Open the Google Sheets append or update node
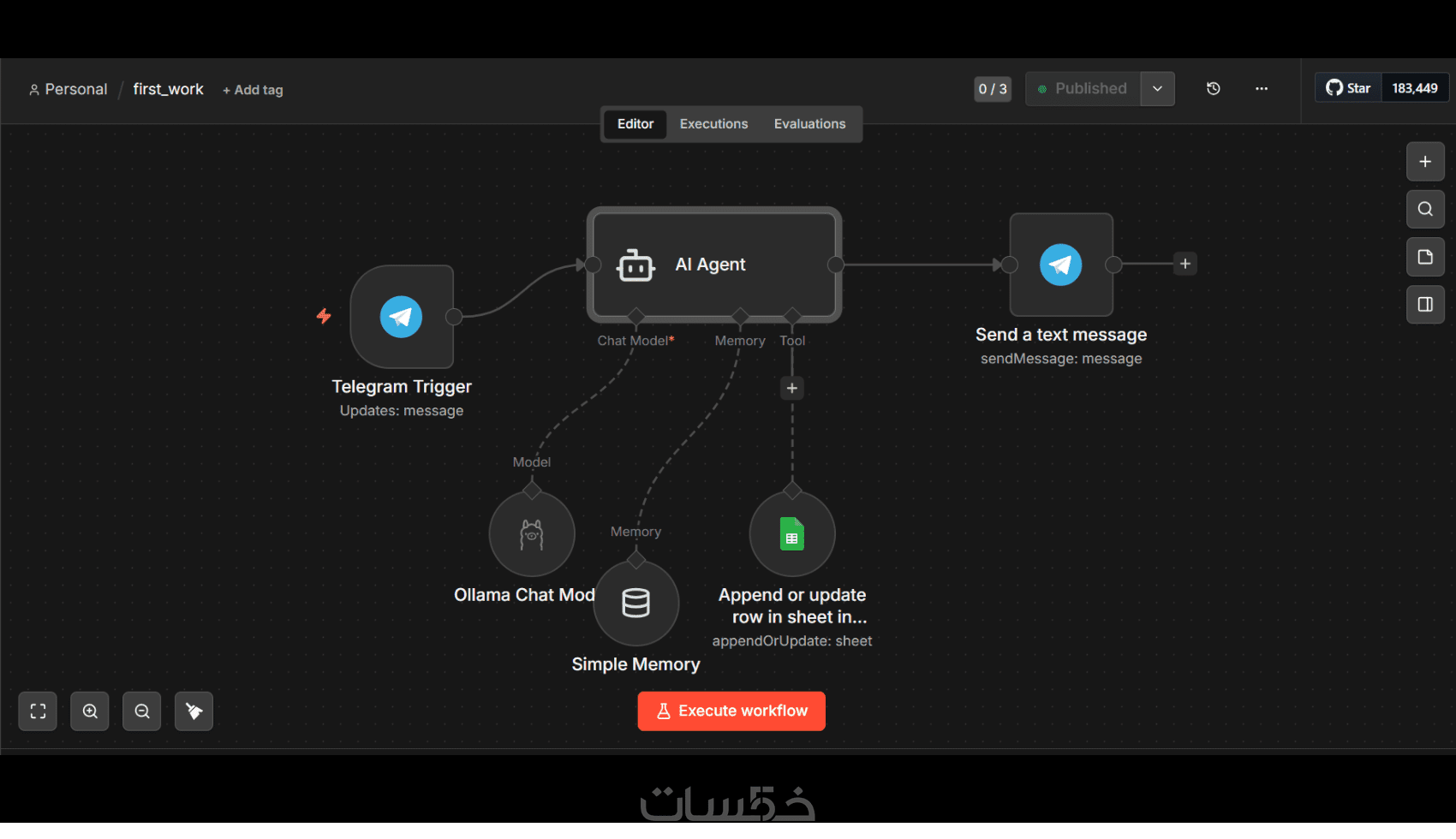The height and width of the screenshot is (839, 1456). click(x=792, y=534)
